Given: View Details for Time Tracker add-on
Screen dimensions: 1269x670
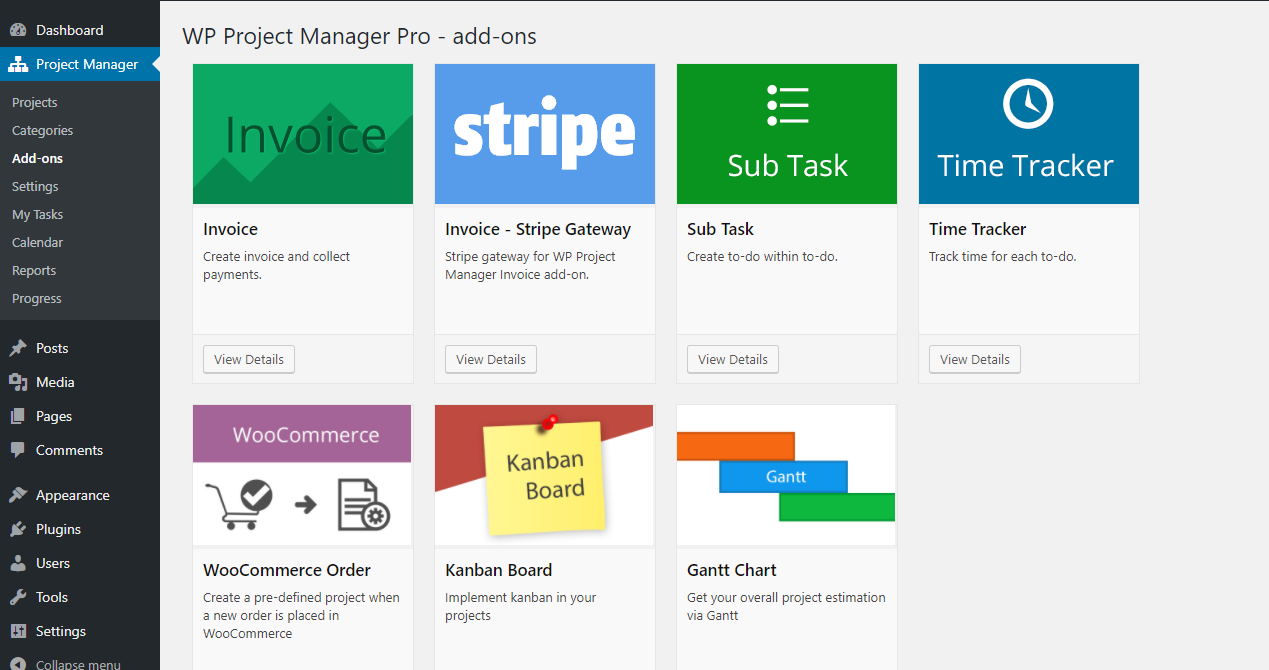Looking at the screenshot, I should (975, 359).
